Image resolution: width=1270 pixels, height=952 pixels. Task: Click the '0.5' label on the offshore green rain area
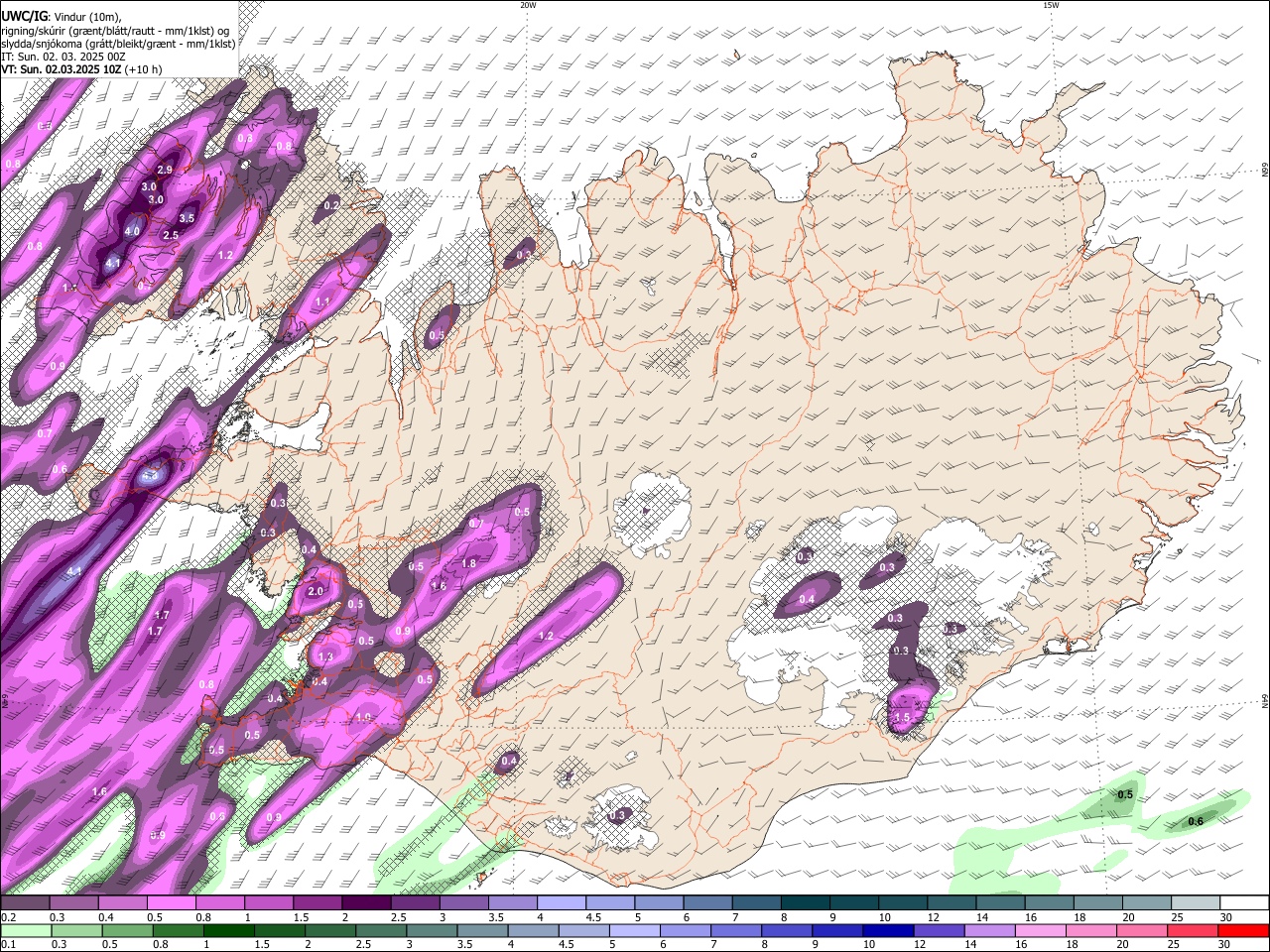[1125, 795]
